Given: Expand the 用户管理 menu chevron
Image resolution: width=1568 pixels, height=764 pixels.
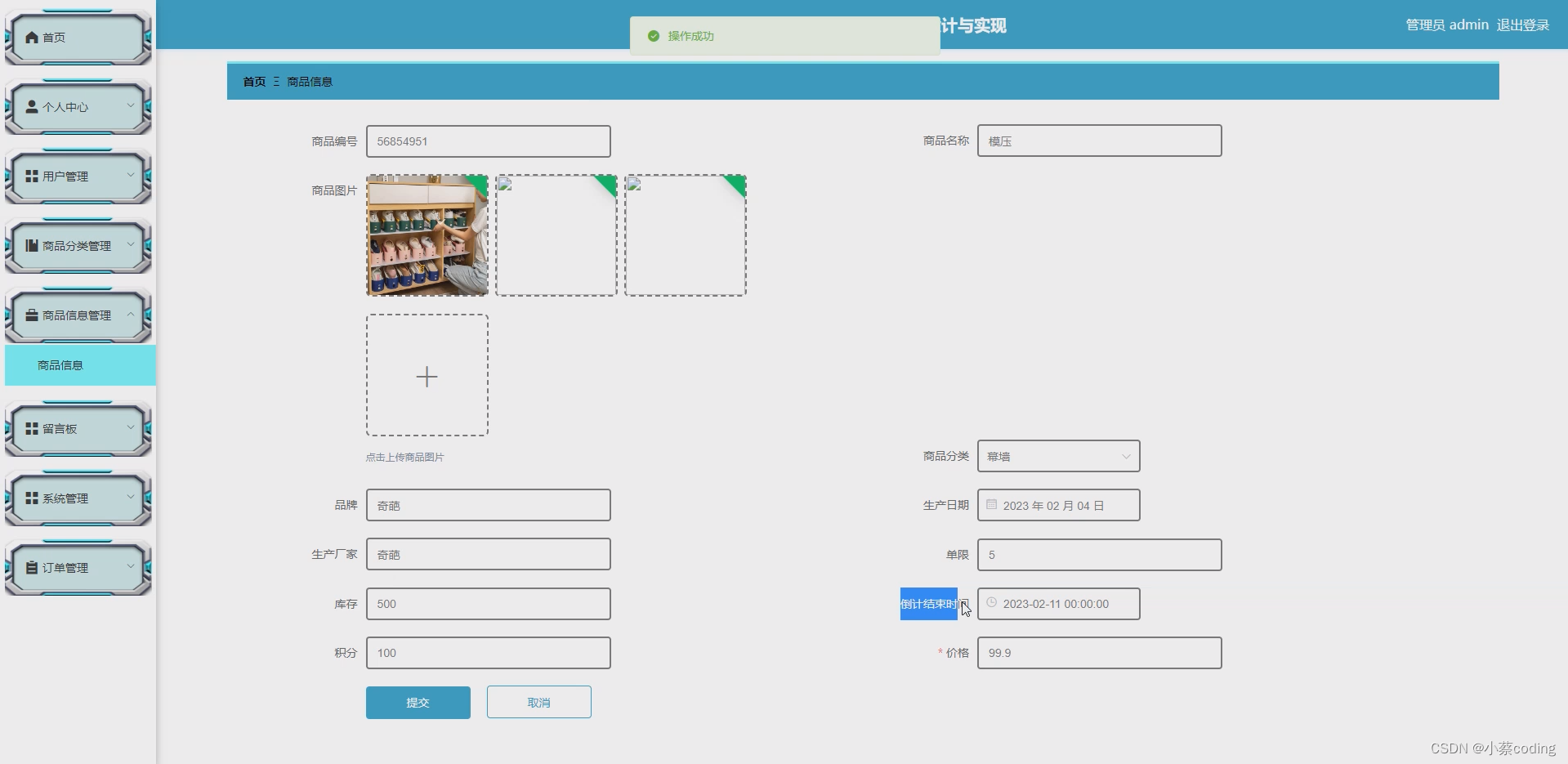Looking at the screenshot, I should (x=130, y=176).
